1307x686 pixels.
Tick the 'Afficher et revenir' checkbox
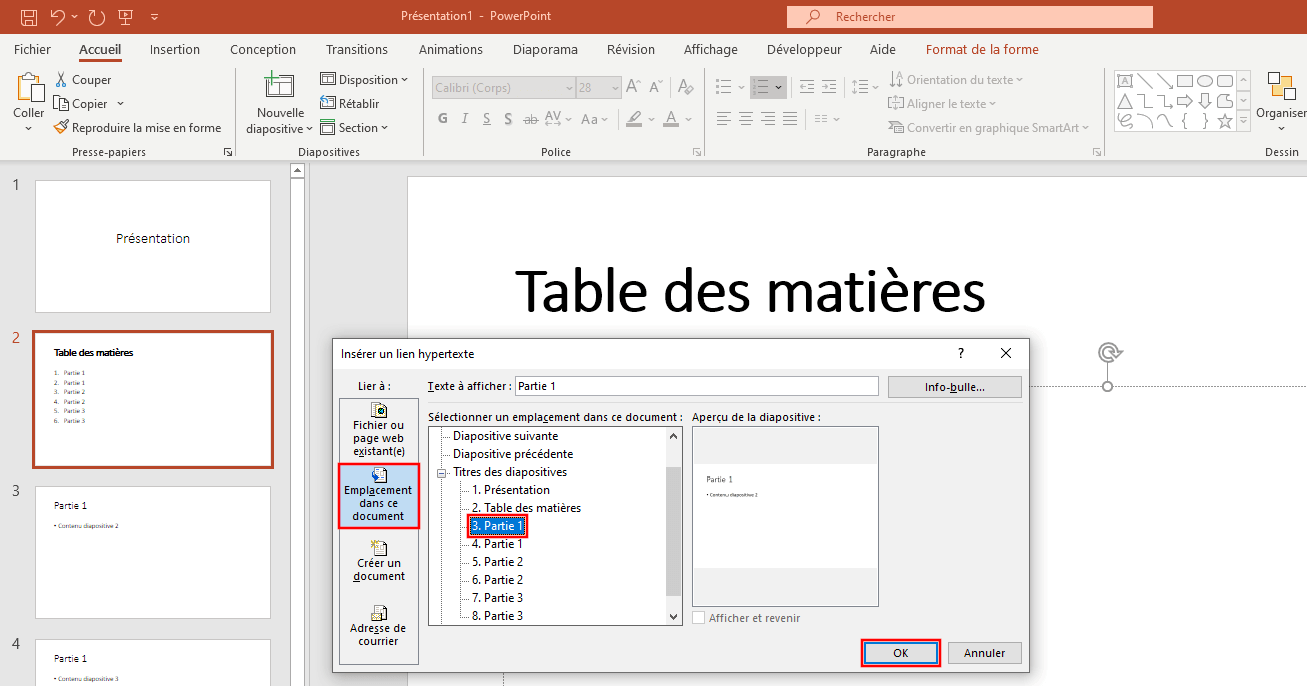click(x=699, y=618)
